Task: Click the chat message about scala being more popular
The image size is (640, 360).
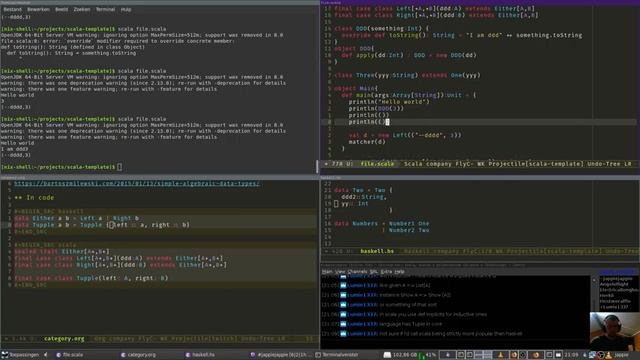Action: (x=451, y=334)
